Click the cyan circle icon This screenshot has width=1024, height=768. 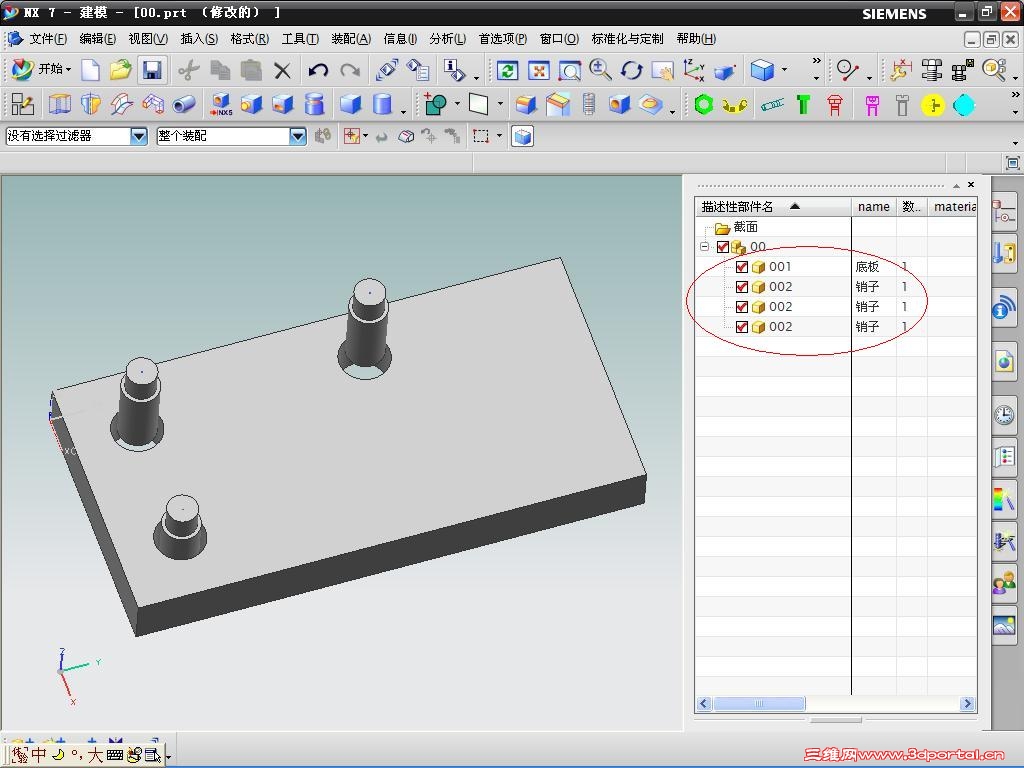coord(964,105)
